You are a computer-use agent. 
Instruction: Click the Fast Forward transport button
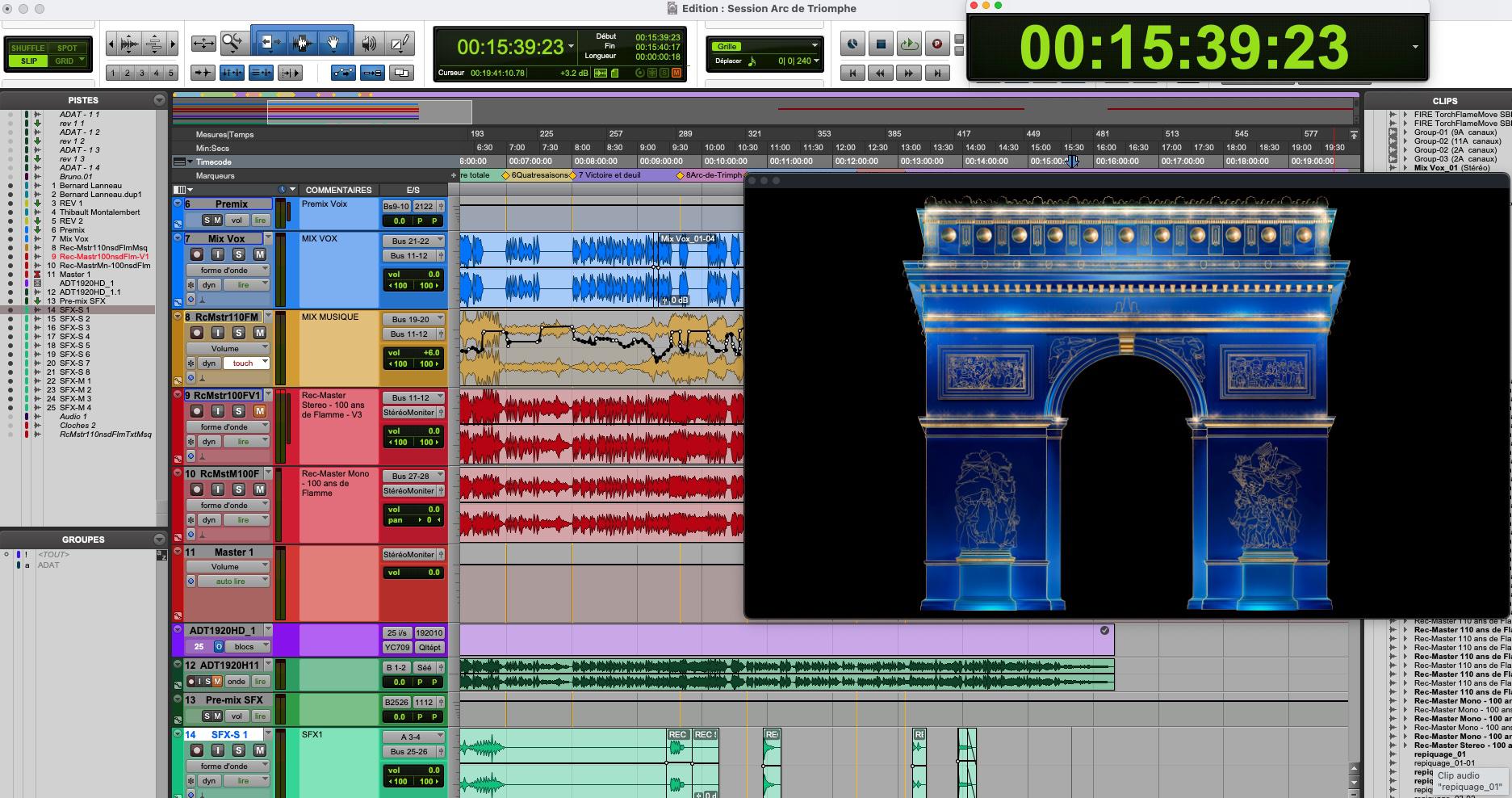pyautogui.click(x=909, y=73)
